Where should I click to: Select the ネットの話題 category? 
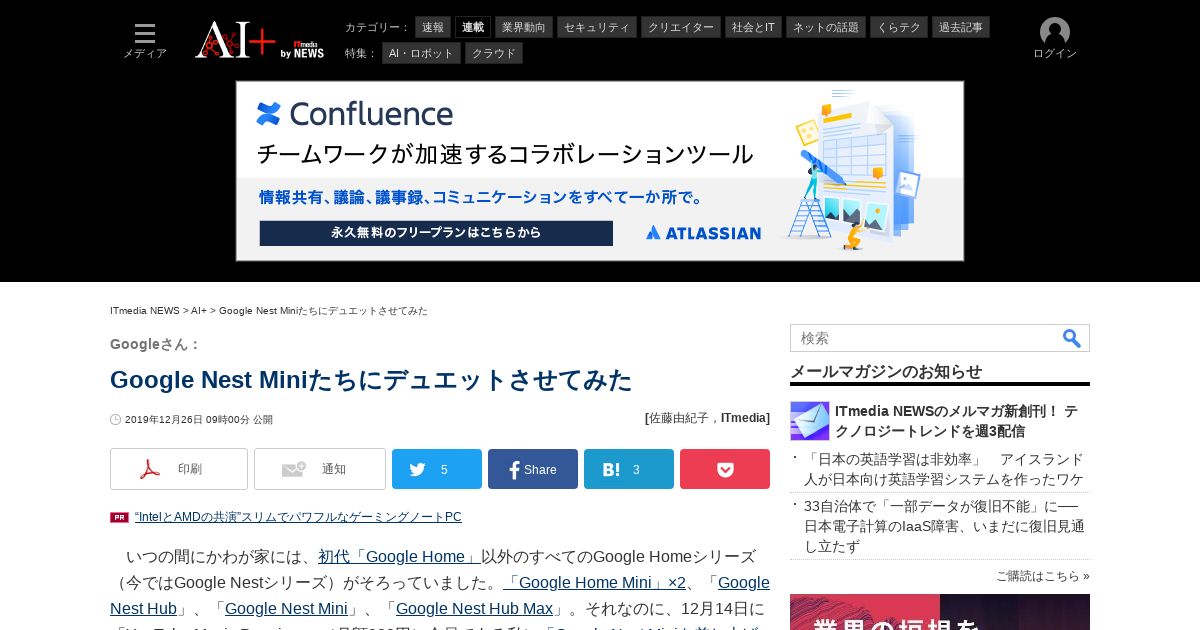[826, 27]
